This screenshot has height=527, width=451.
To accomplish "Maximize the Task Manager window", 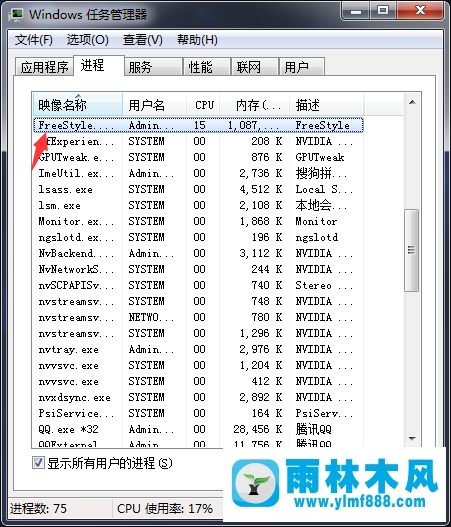I will click(x=383, y=11).
